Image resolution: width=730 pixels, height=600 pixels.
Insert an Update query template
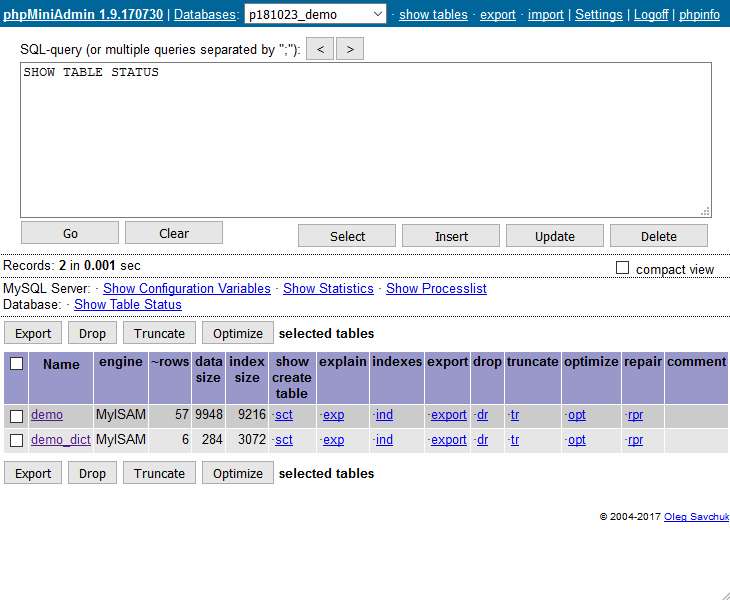coord(554,236)
